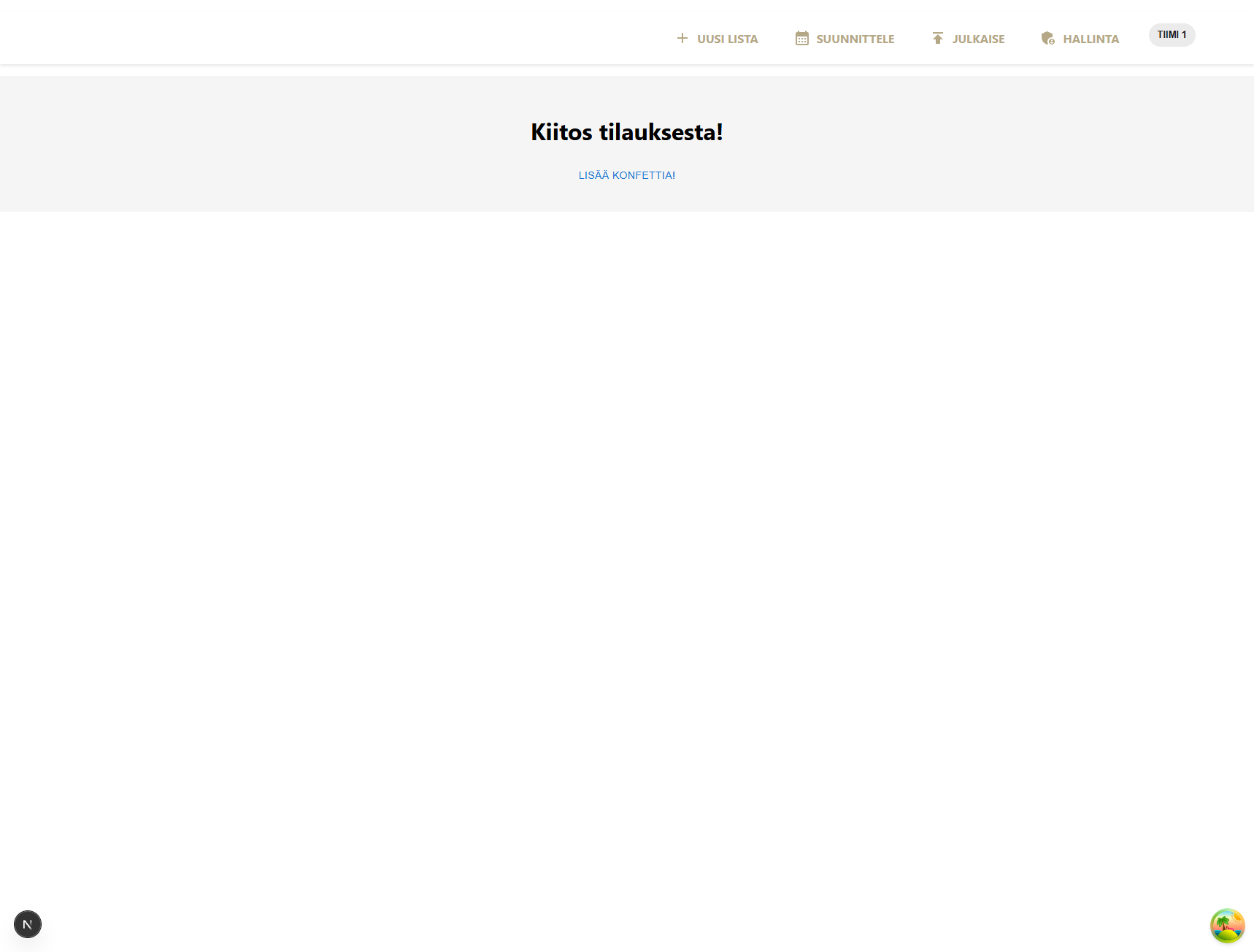Screen dimensions: 1254x952
Task: Click the word "tilauksesta!" in the heading
Action: pyautogui.click(x=661, y=132)
